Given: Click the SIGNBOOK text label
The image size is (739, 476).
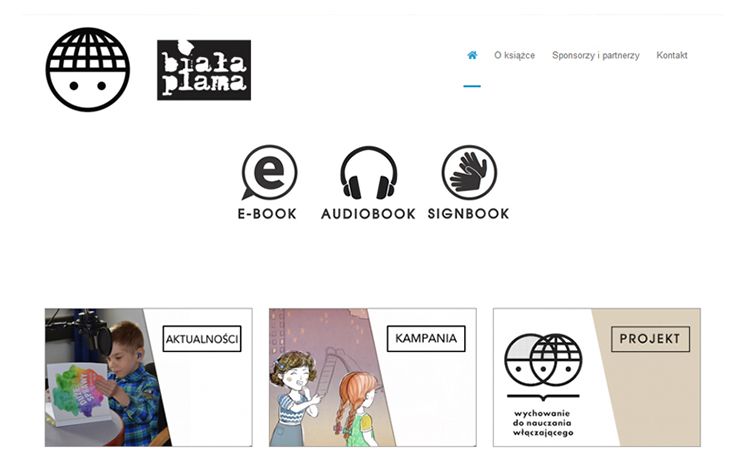Looking at the screenshot, I should pos(468,214).
